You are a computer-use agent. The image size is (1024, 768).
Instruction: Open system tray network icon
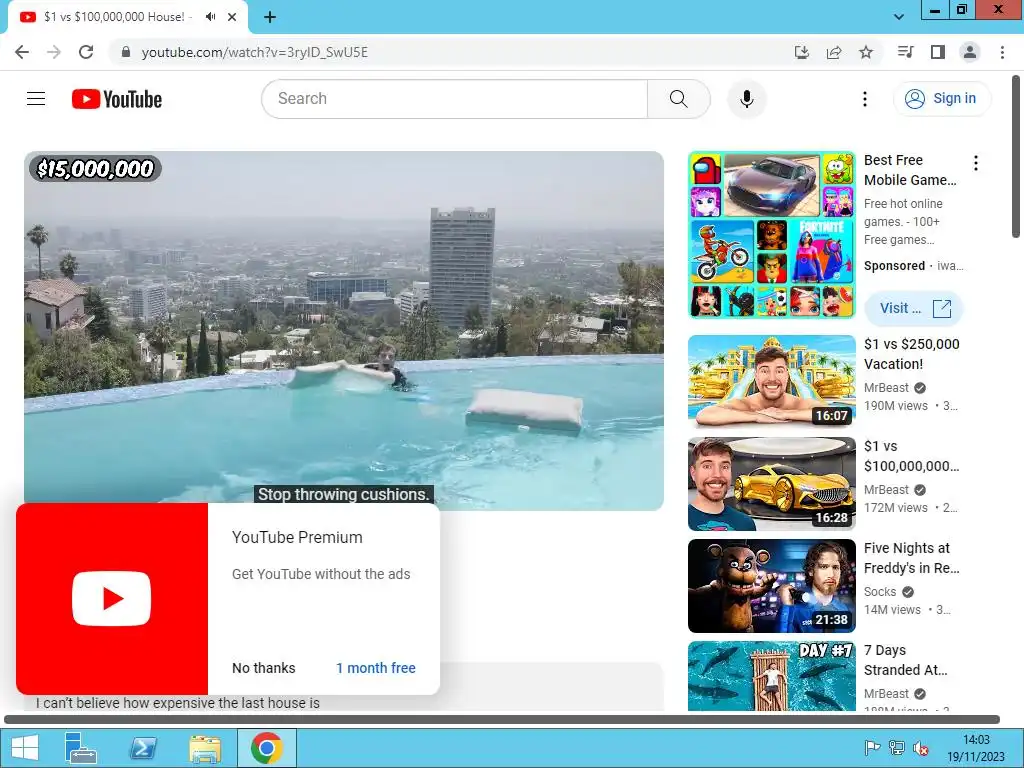[x=897, y=748]
